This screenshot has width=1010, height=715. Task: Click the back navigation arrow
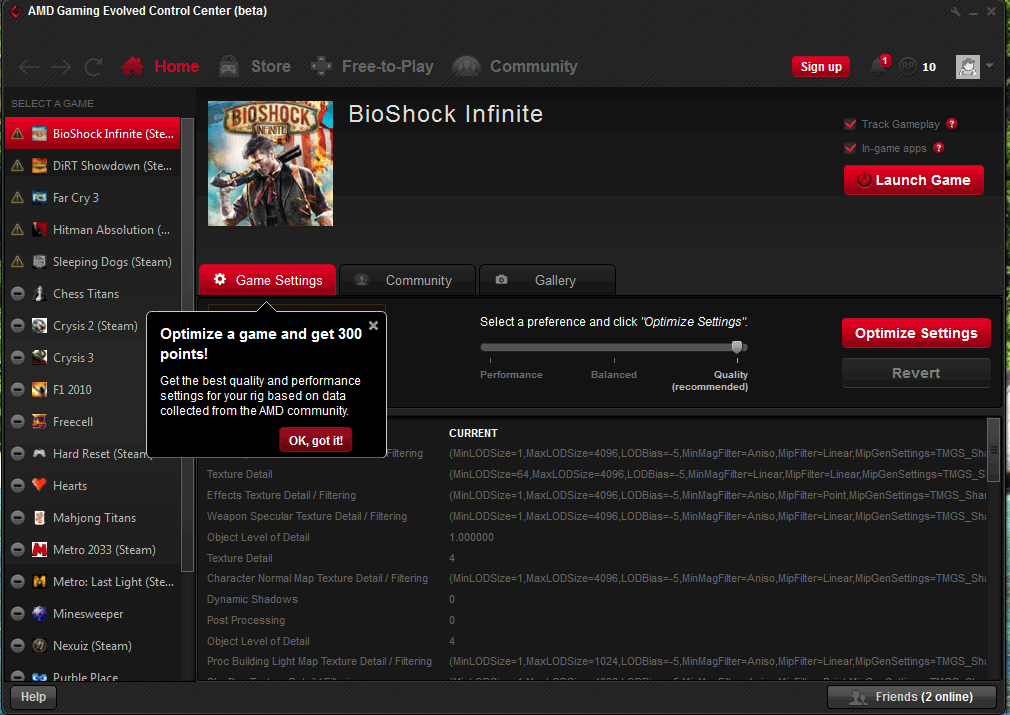(29, 67)
